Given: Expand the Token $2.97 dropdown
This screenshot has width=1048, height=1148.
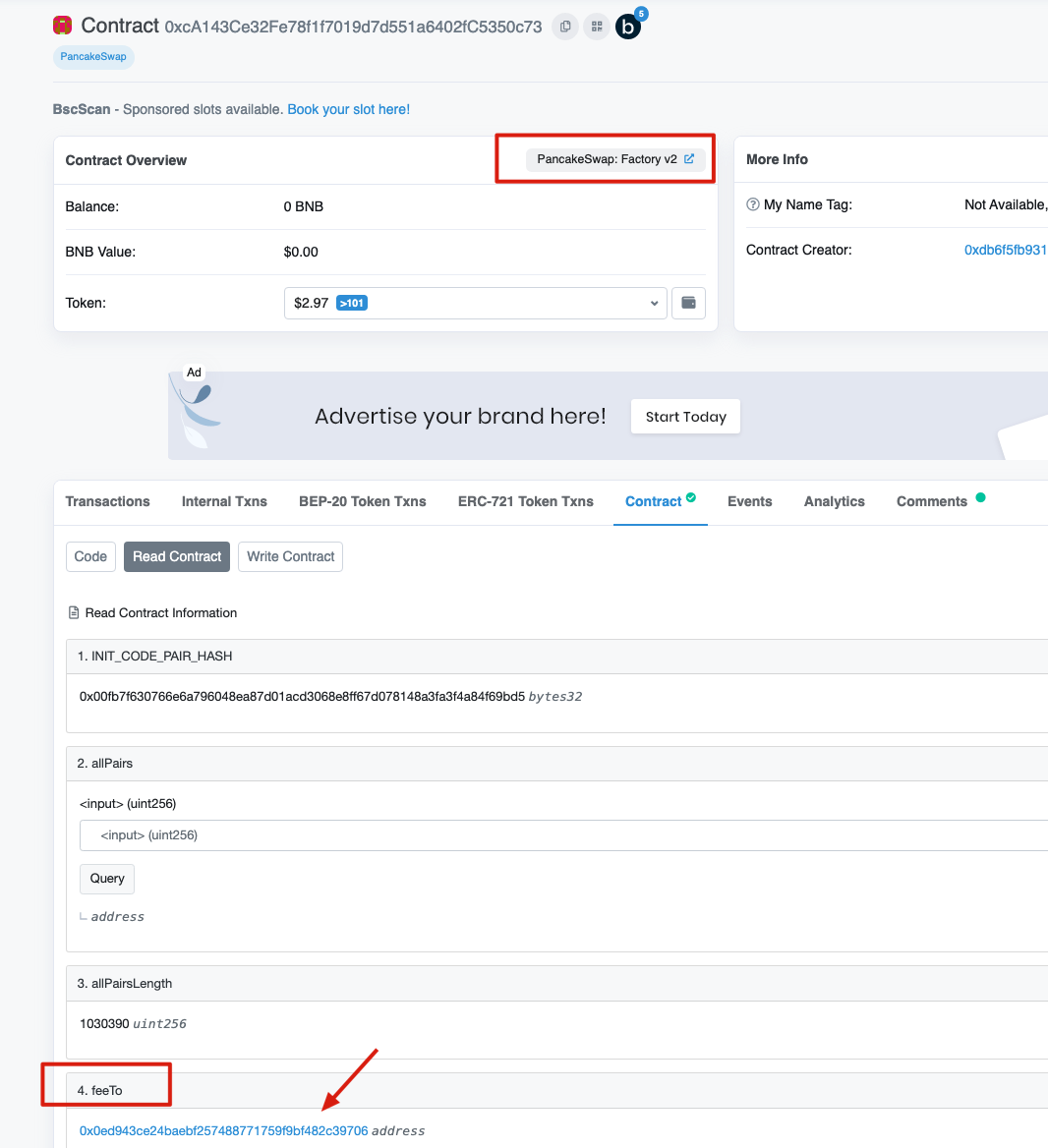Looking at the screenshot, I should (475, 303).
